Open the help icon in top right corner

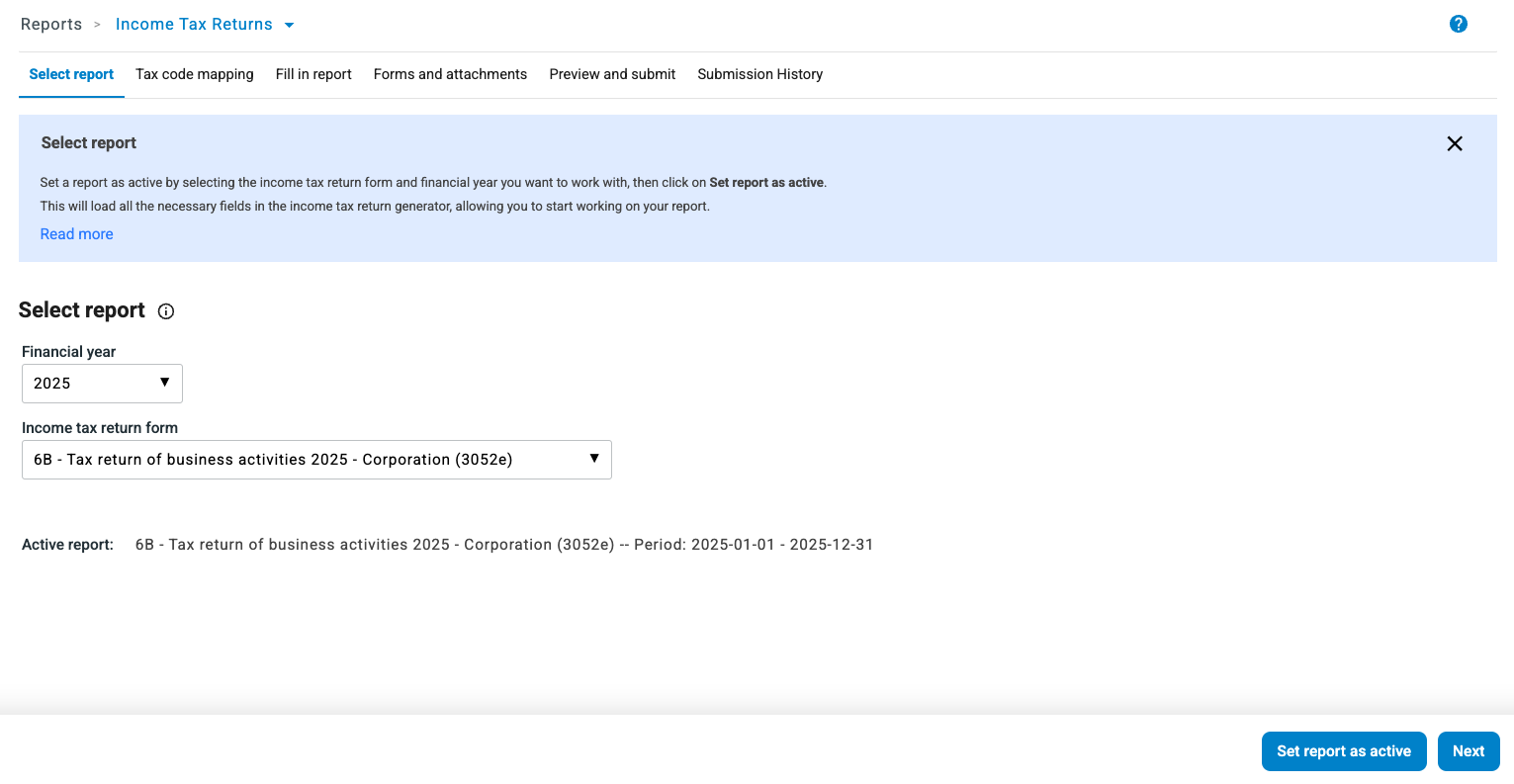point(1459,24)
